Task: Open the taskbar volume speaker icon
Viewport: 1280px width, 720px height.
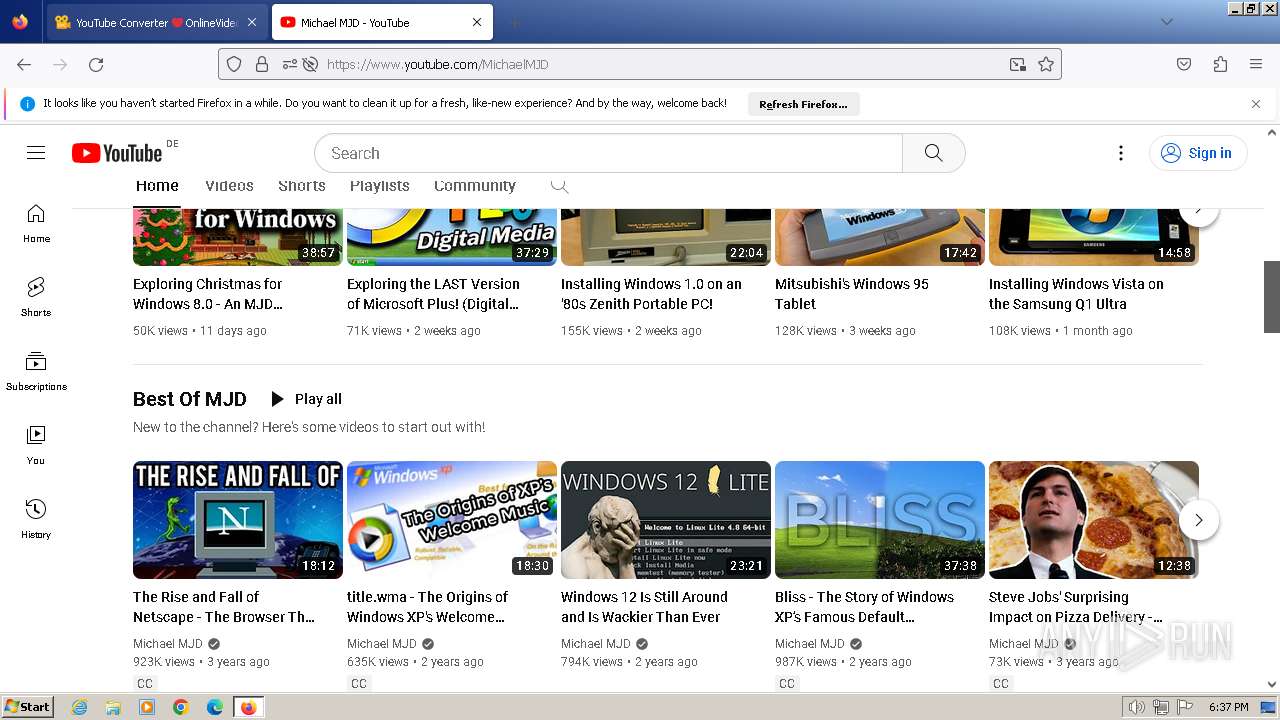Action: [1137, 707]
